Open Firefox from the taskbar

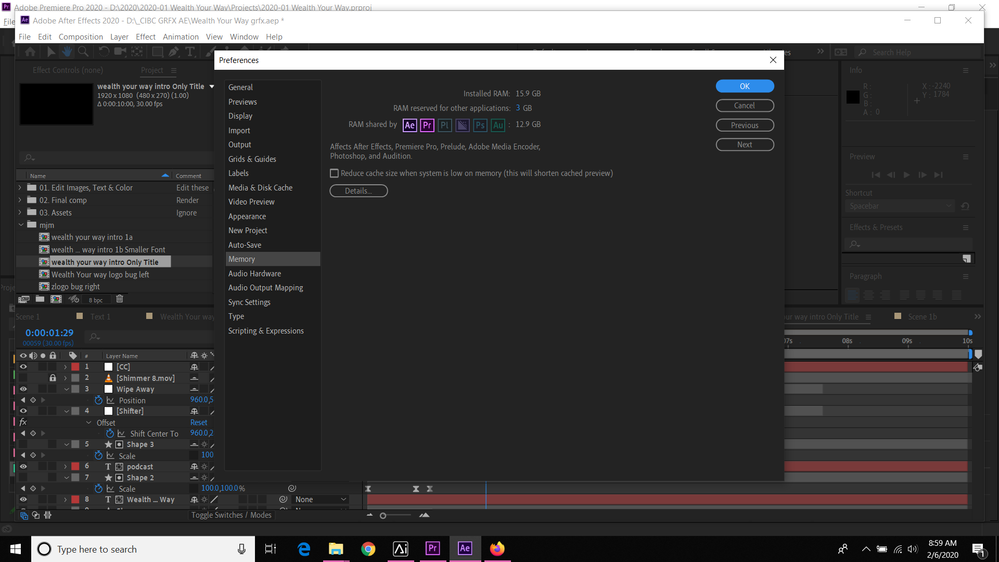coord(497,549)
